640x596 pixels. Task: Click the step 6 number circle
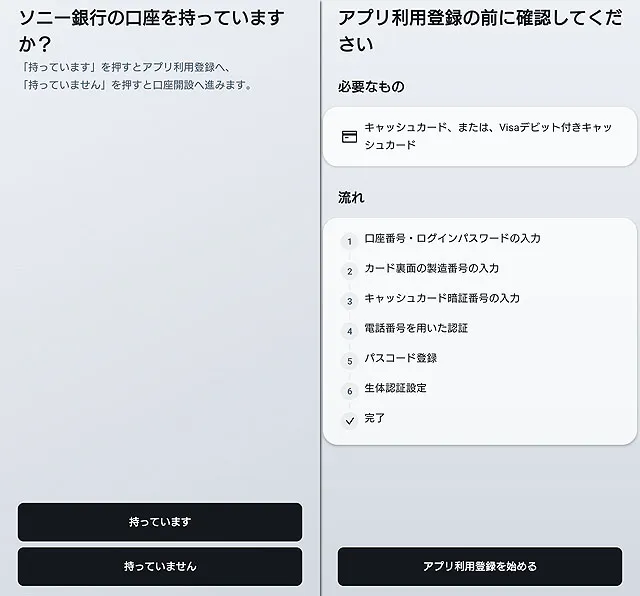click(x=349, y=391)
